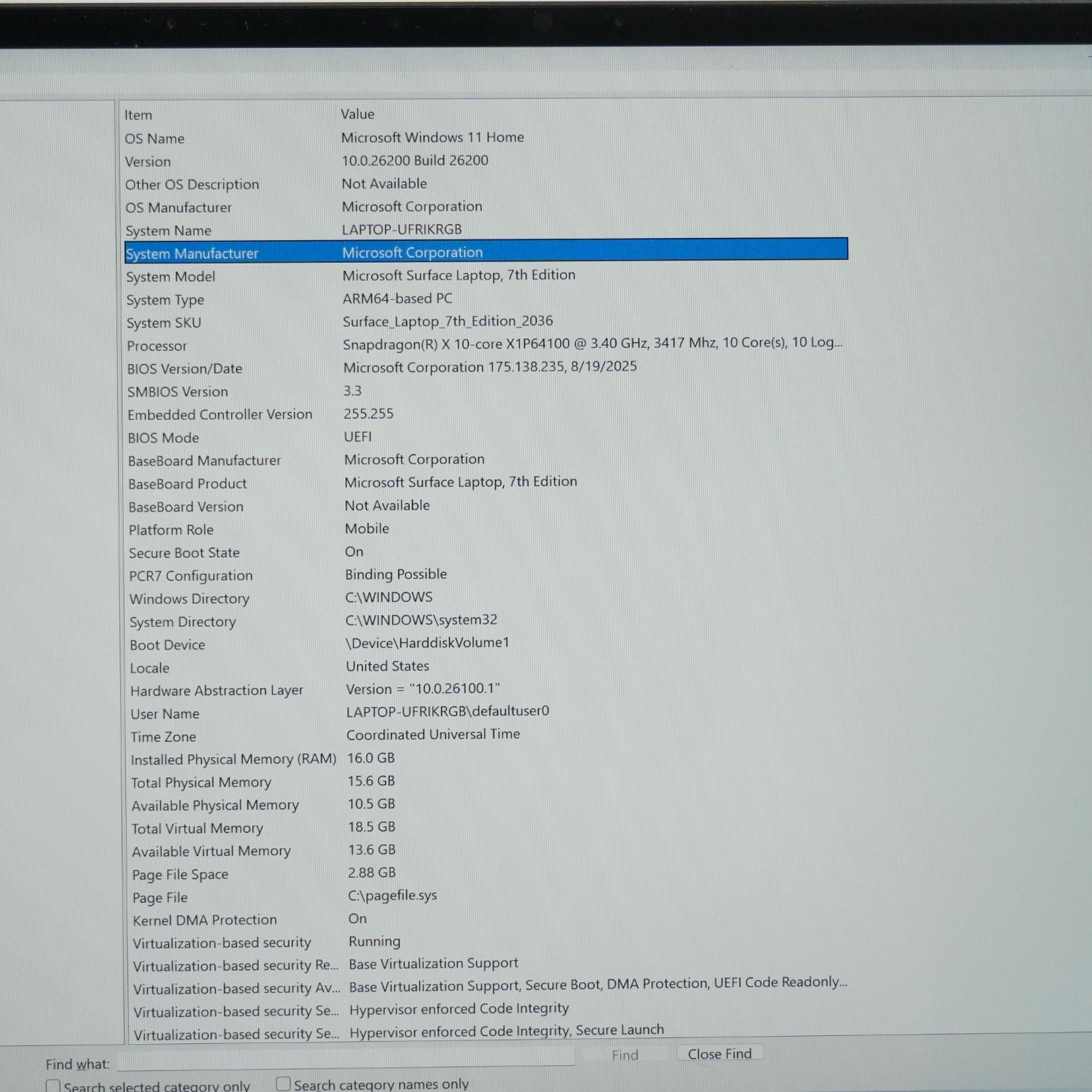Select the BIOS Version/Date row

click(x=486, y=368)
